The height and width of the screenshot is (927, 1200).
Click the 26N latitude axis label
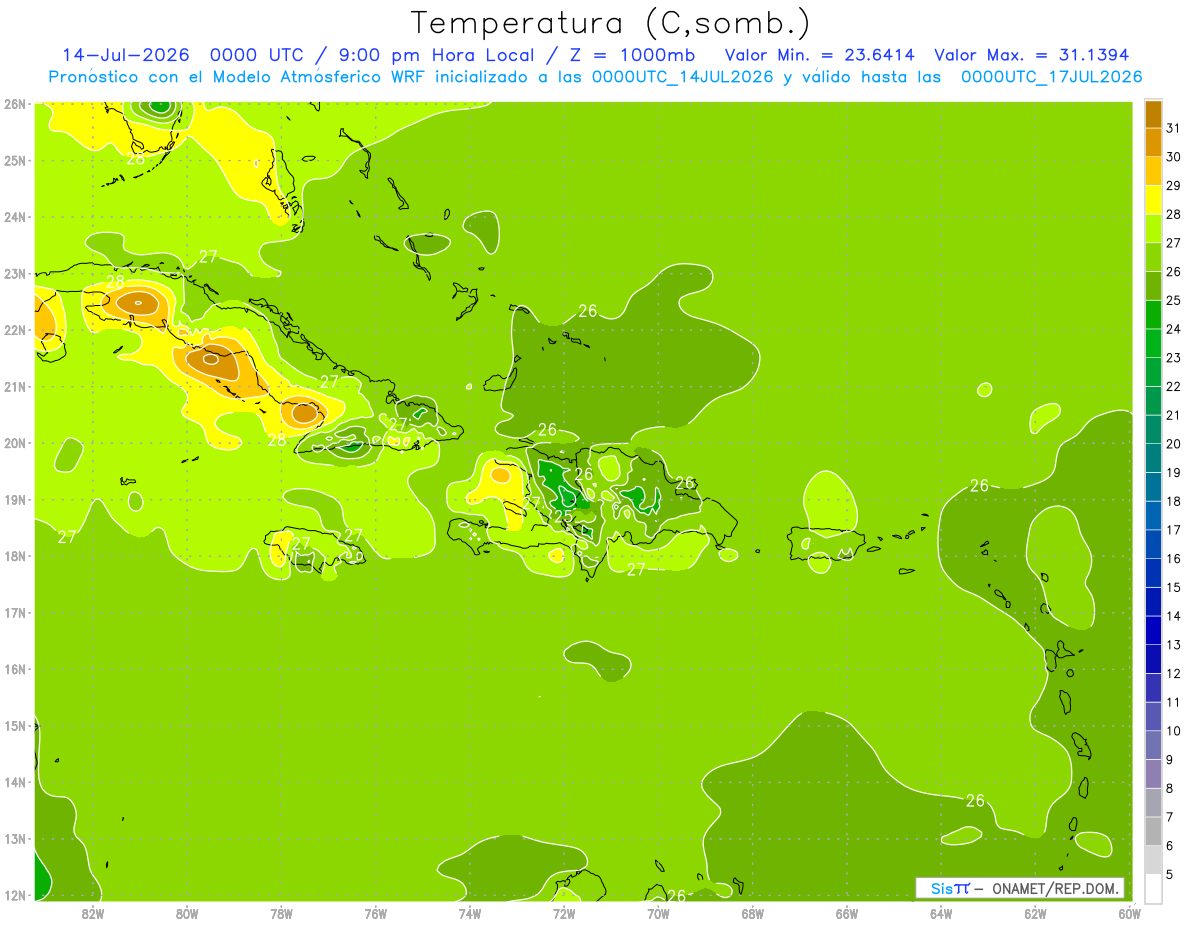(x=15, y=104)
